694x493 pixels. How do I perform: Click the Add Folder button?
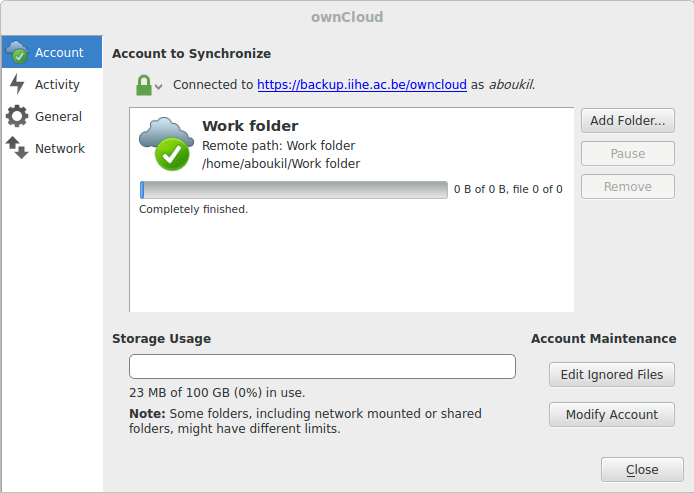(x=628, y=121)
